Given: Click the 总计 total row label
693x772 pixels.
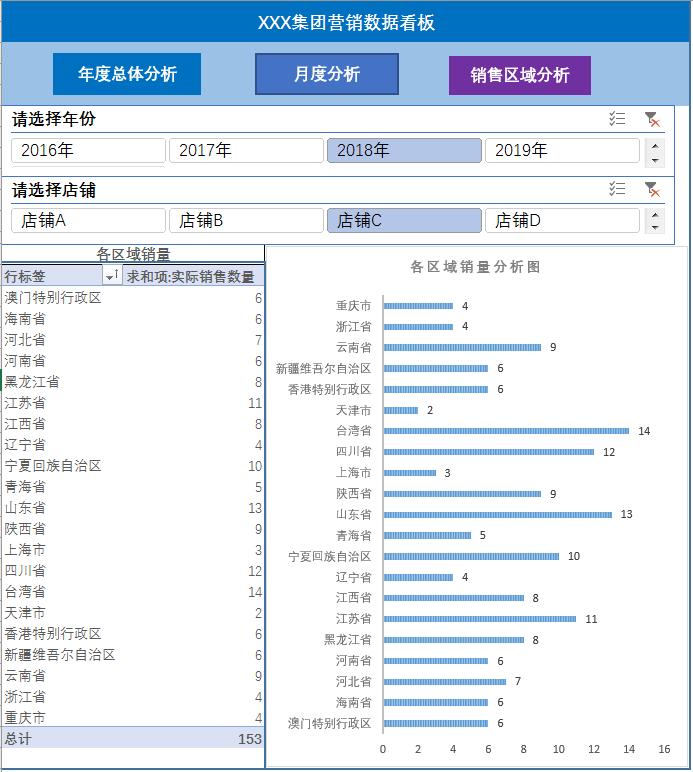Looking at the screenshot, I should coord(18,739).
